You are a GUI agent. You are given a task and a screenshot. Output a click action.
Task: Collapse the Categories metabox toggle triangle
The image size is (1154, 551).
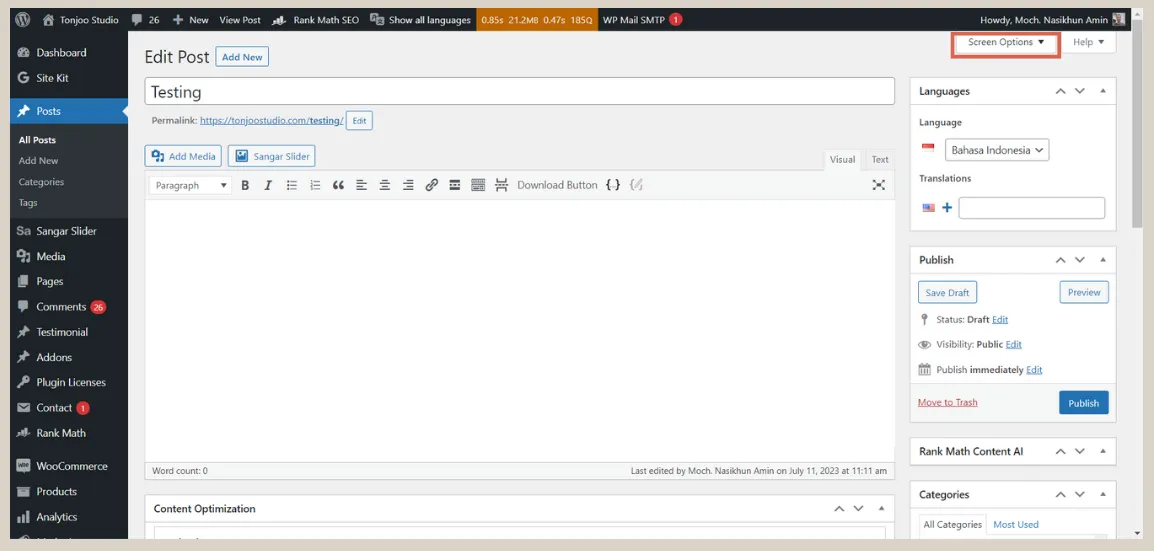1102,495
